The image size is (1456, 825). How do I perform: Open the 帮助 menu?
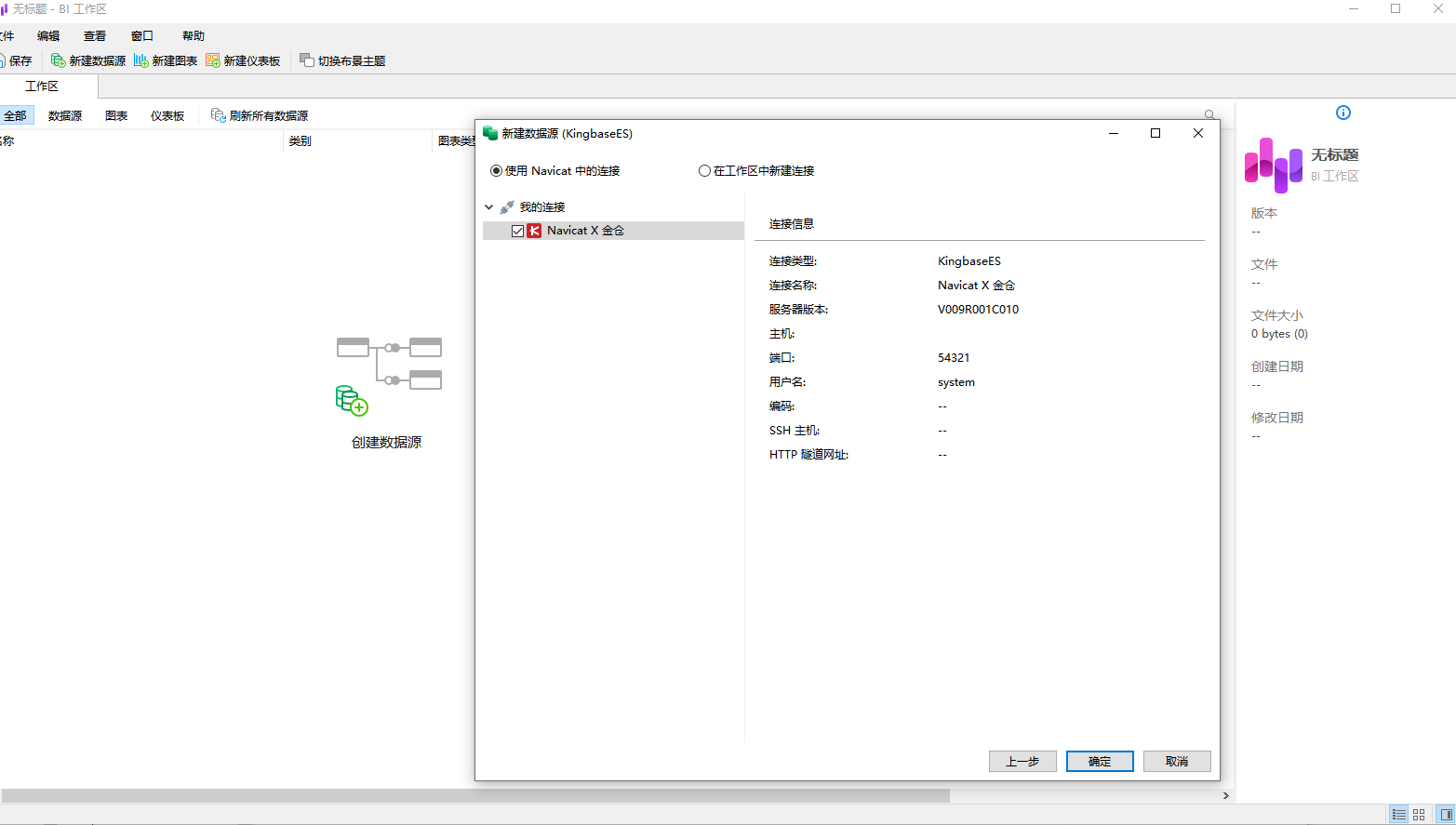[x=194, y=36]
